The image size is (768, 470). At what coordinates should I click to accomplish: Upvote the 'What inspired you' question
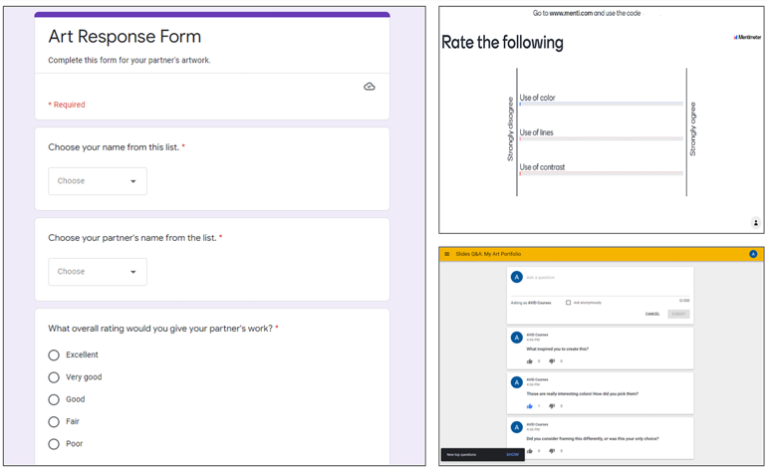tap(529, 361)
